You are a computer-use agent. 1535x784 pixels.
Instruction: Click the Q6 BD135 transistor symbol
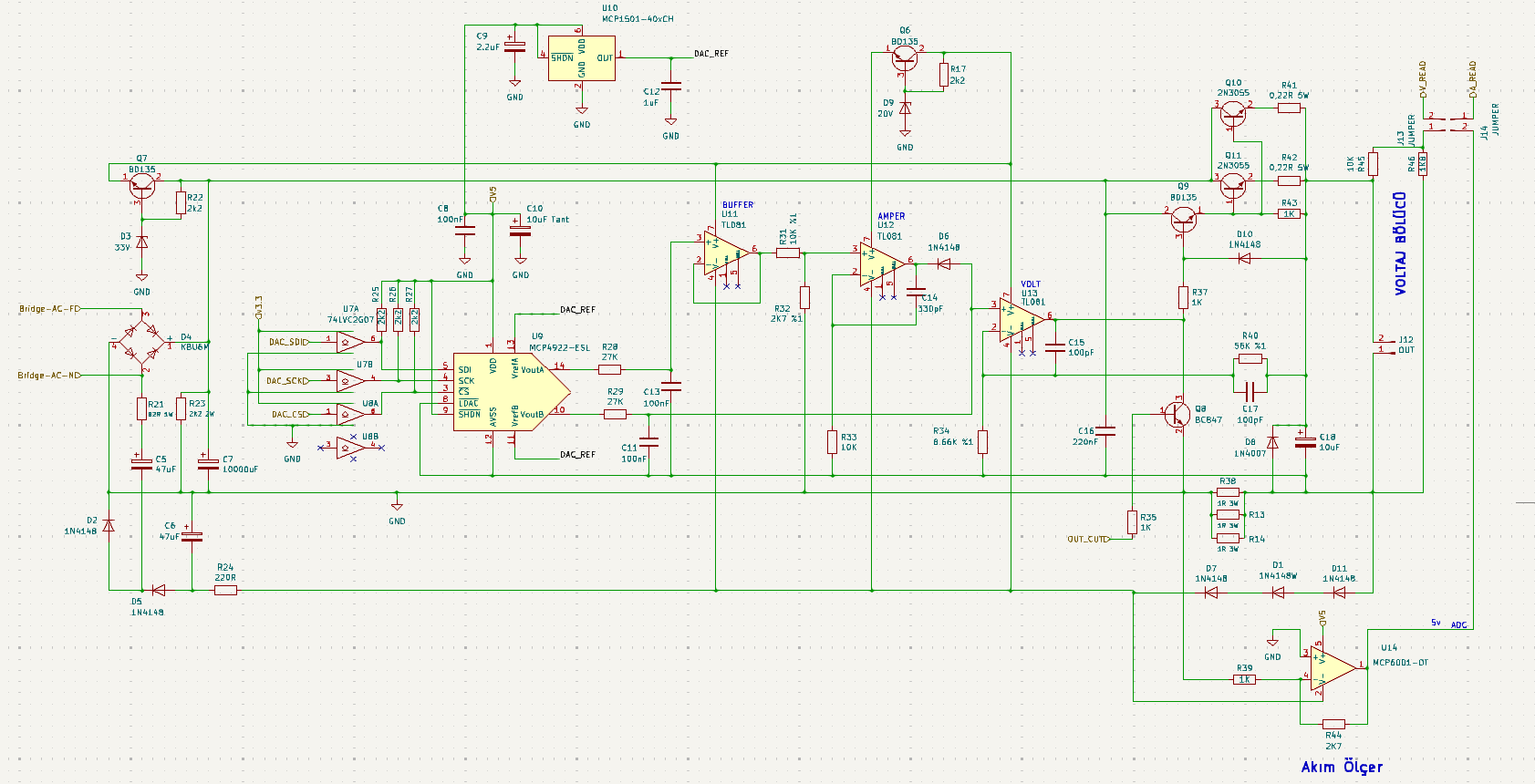point(905,58)
